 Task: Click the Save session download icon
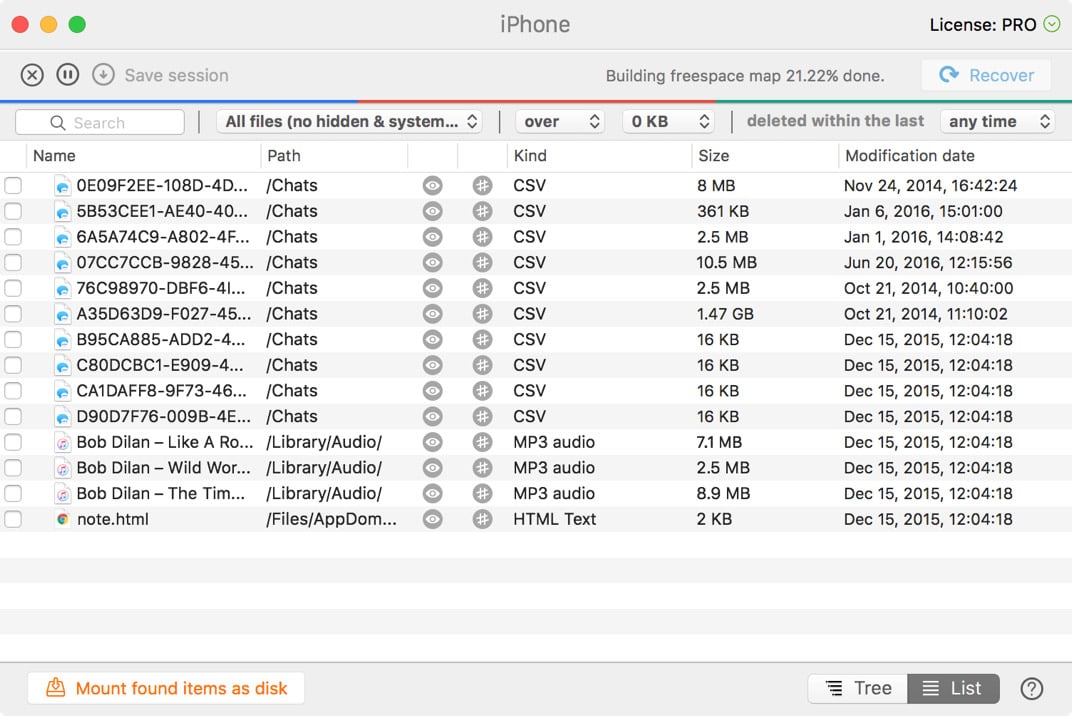pos(103,75)
